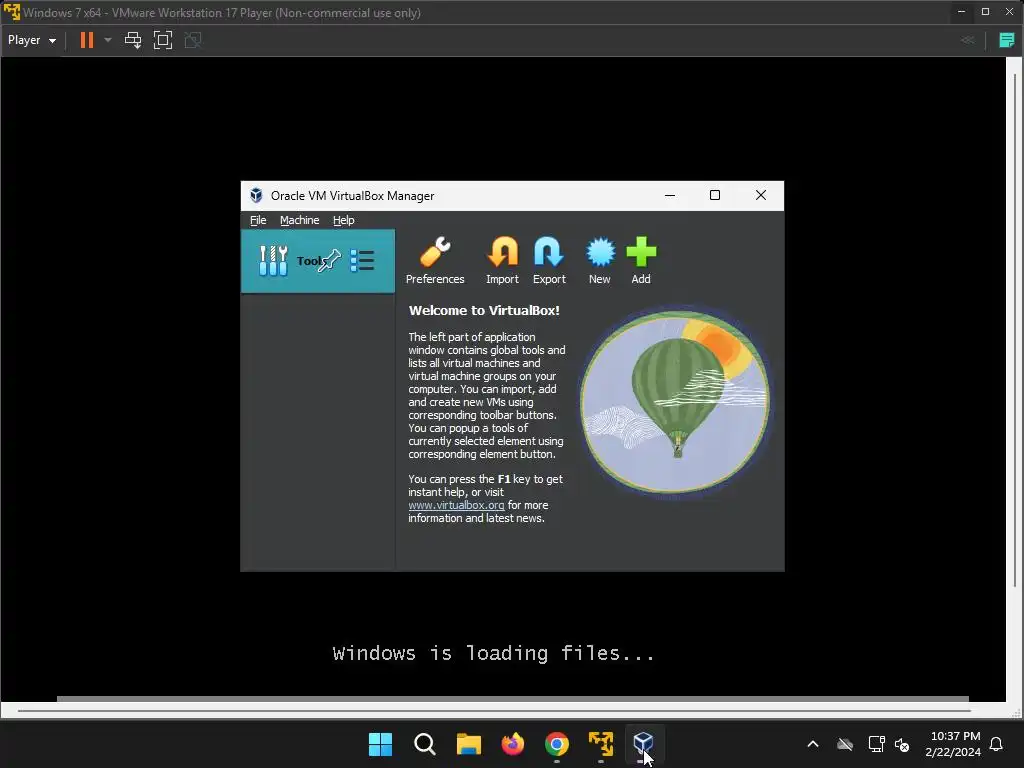
Task: Open the Tools list menu icon
Action: (362, 261)
